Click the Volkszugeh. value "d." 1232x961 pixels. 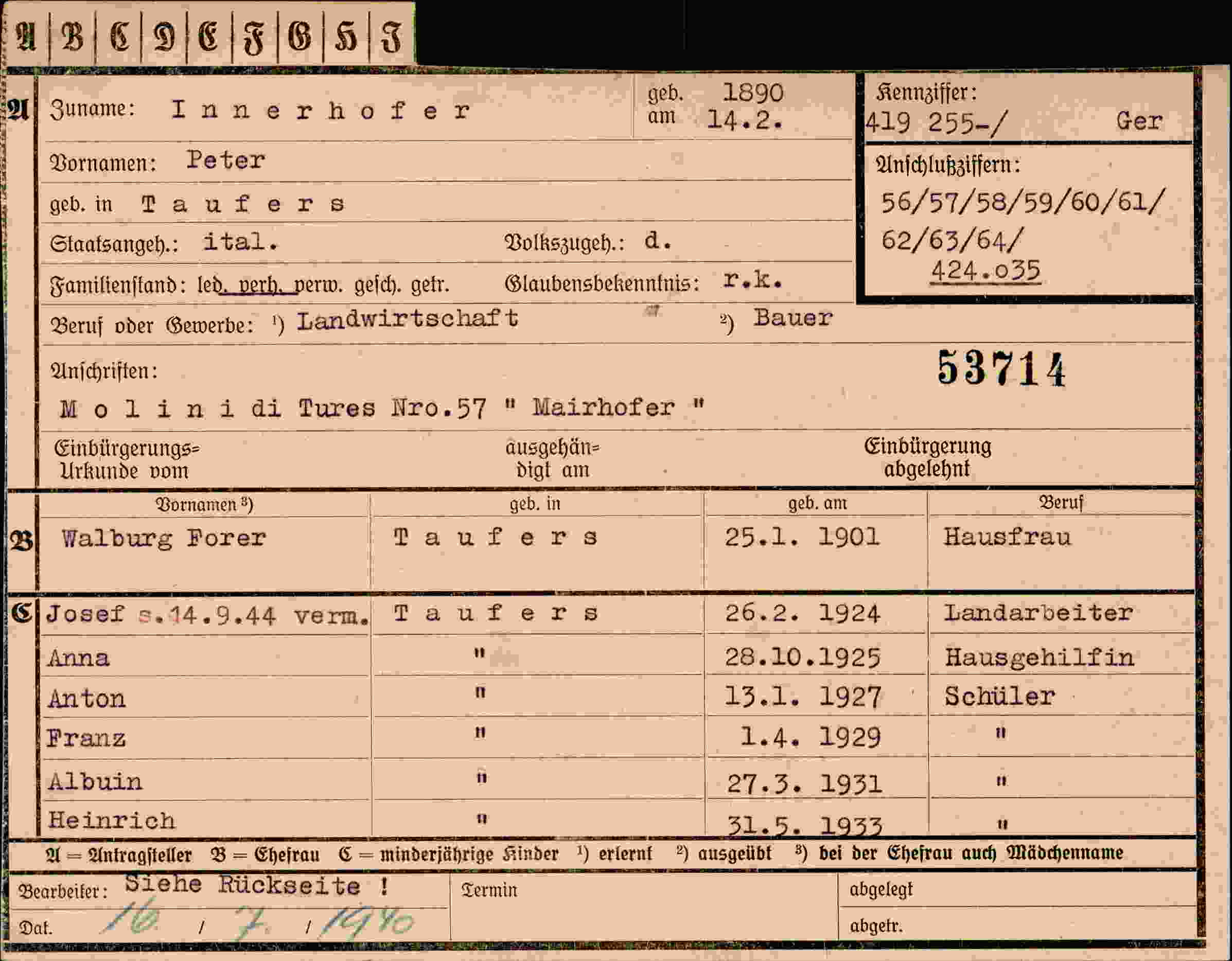tap(658, 241)
